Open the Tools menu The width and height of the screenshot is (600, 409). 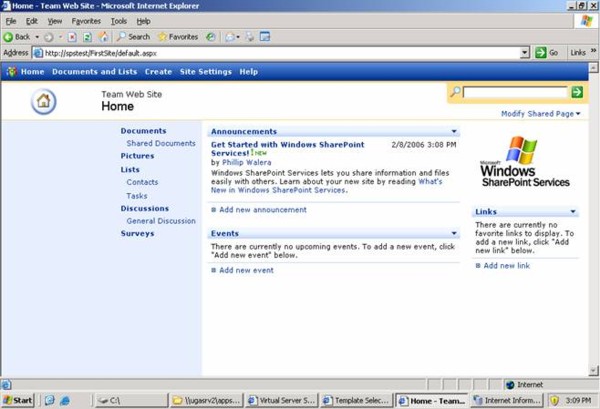(119, 21)
